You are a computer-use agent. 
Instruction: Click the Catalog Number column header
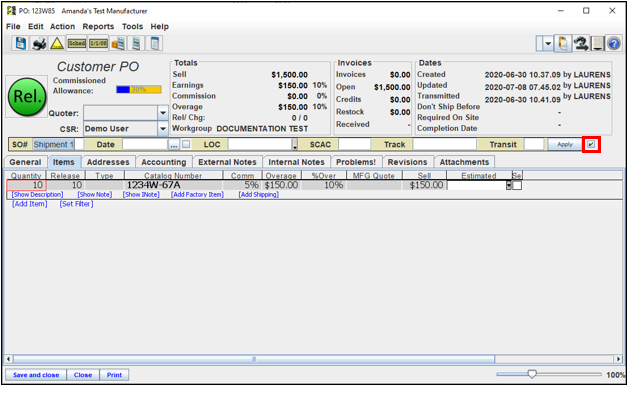pyautogui.click(x=174, y=176)
